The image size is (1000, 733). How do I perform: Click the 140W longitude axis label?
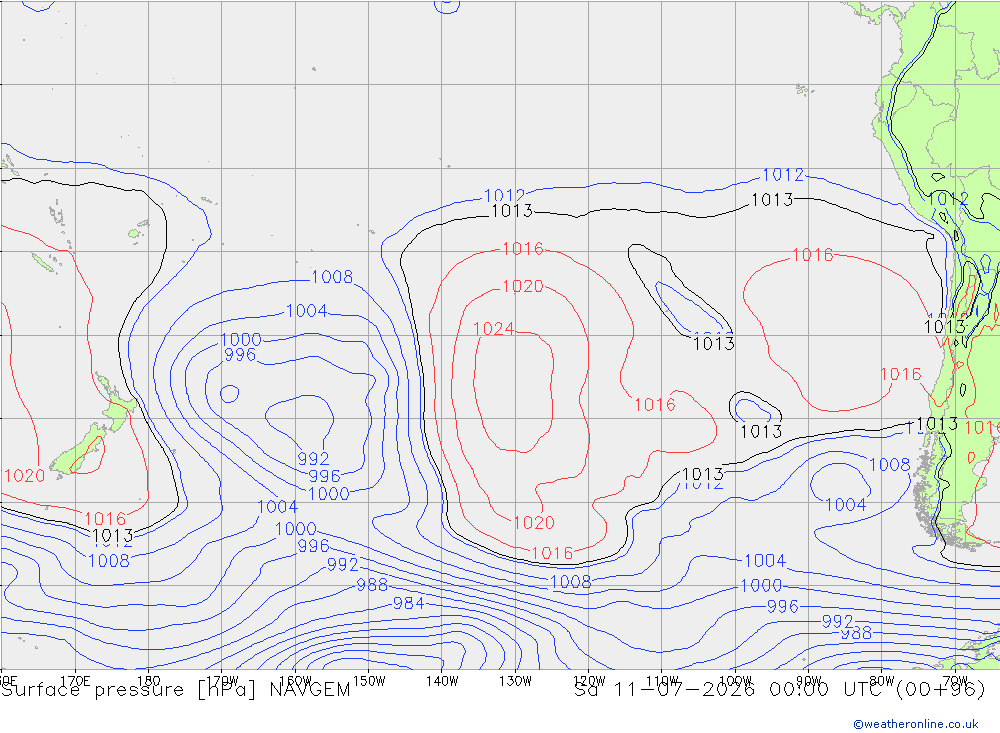(442, 681)
